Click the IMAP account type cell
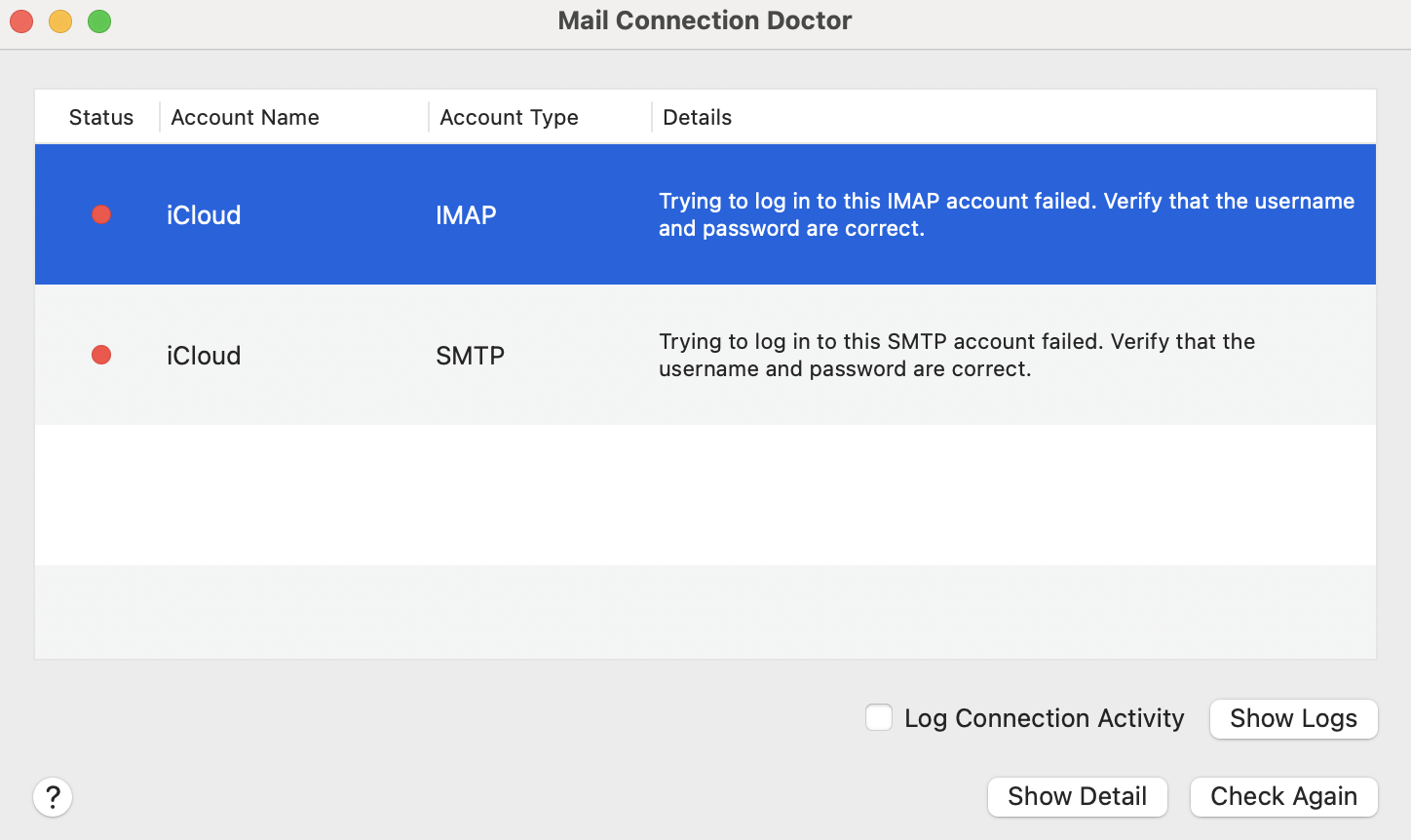This screenshot has height=840, width=1411. click(x=466, y=215)
